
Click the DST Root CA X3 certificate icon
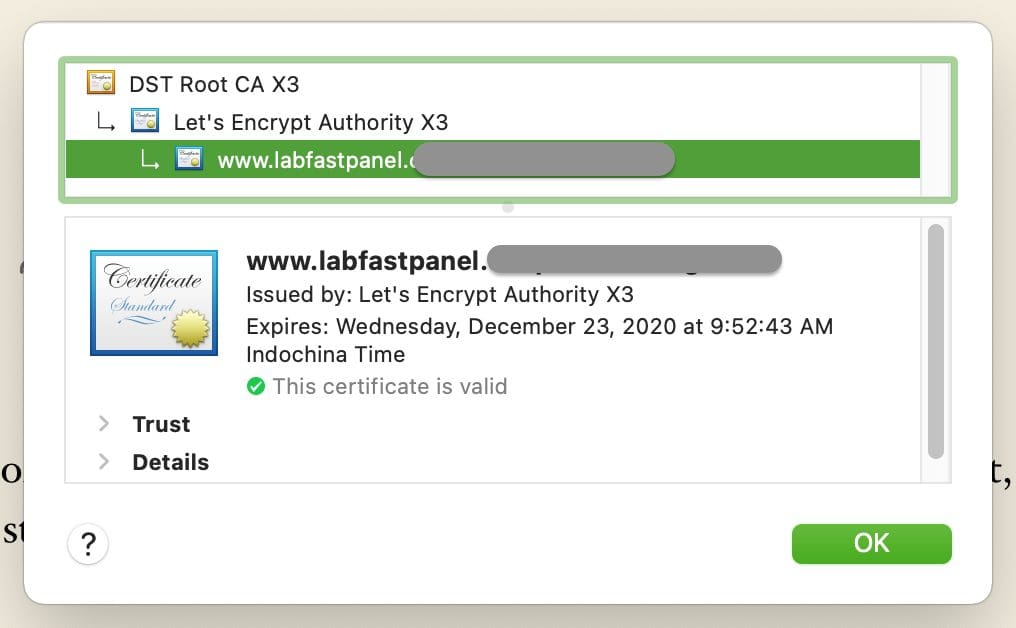pyautogui.click(x=101, y=83)
